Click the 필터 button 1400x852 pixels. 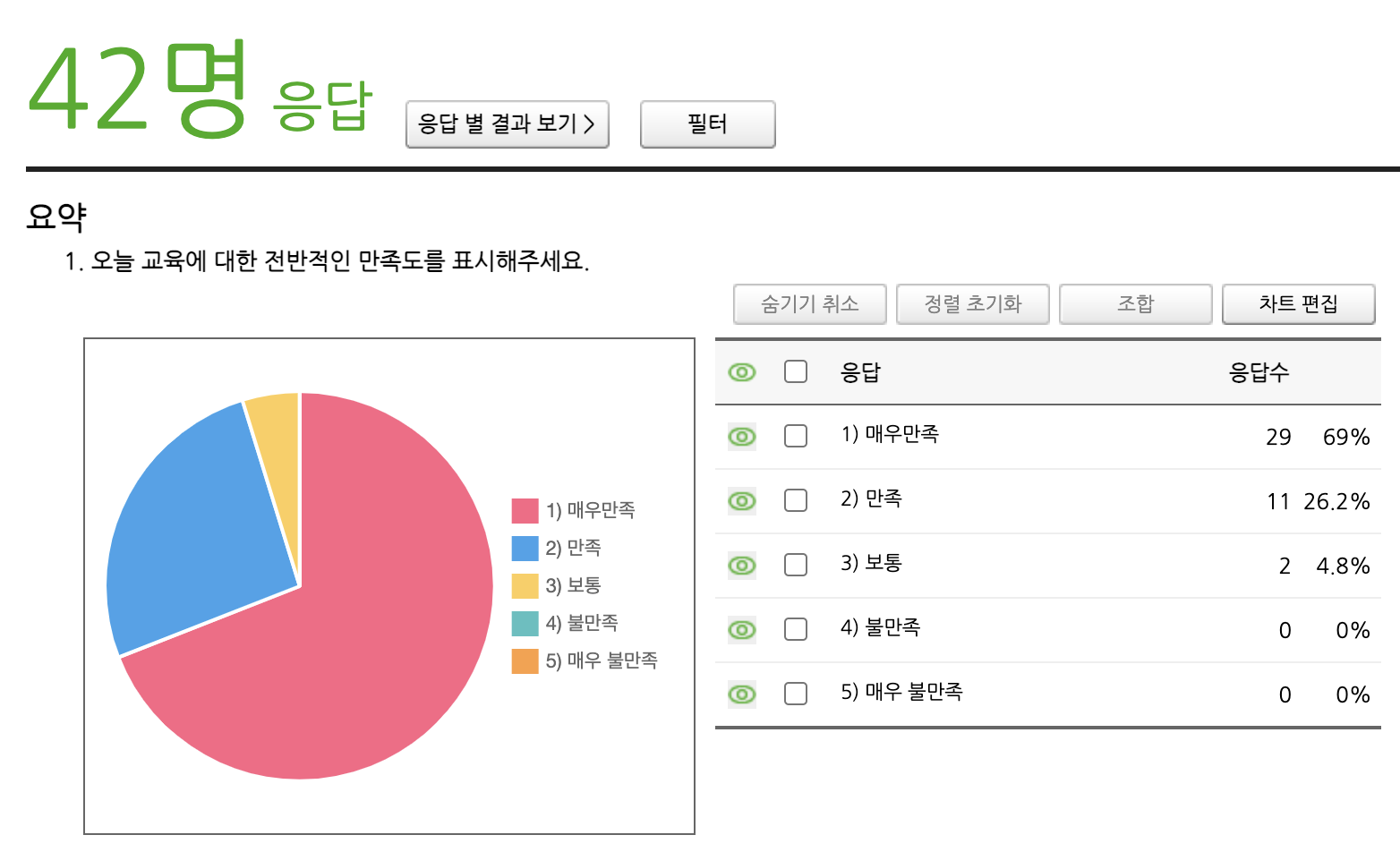[707, 124]
